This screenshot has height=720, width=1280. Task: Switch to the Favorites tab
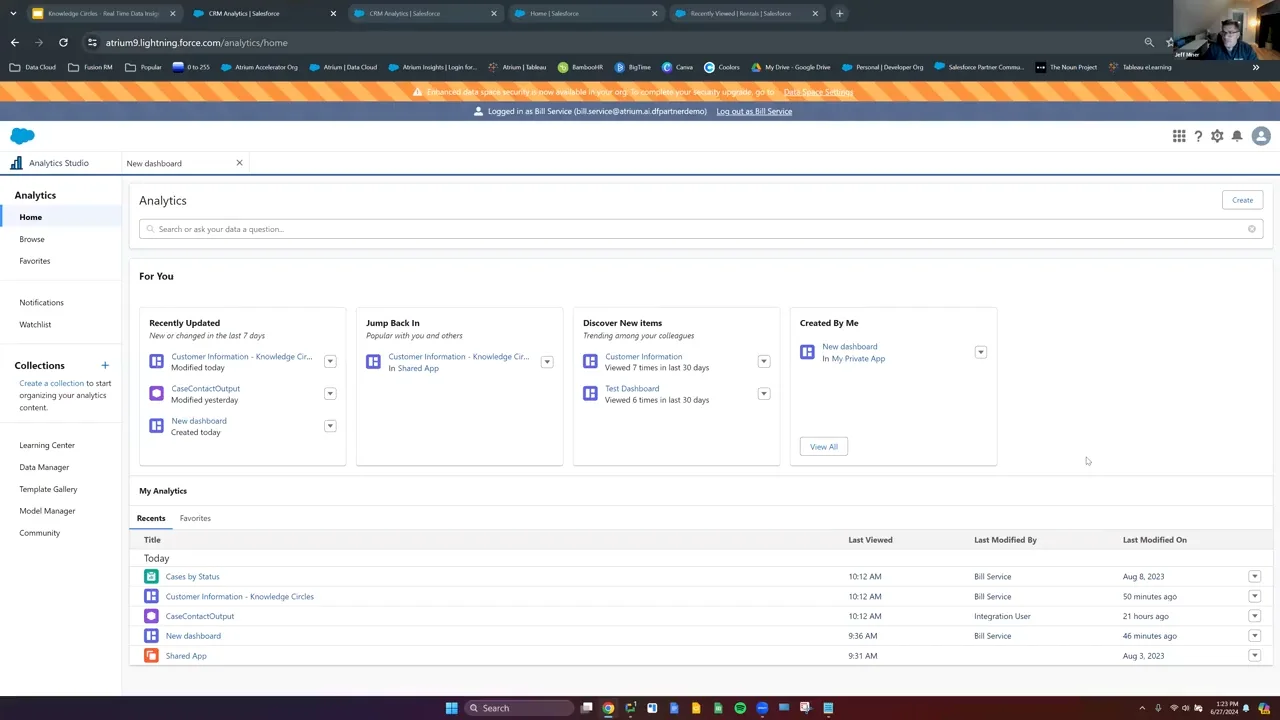tap(195, 518)
